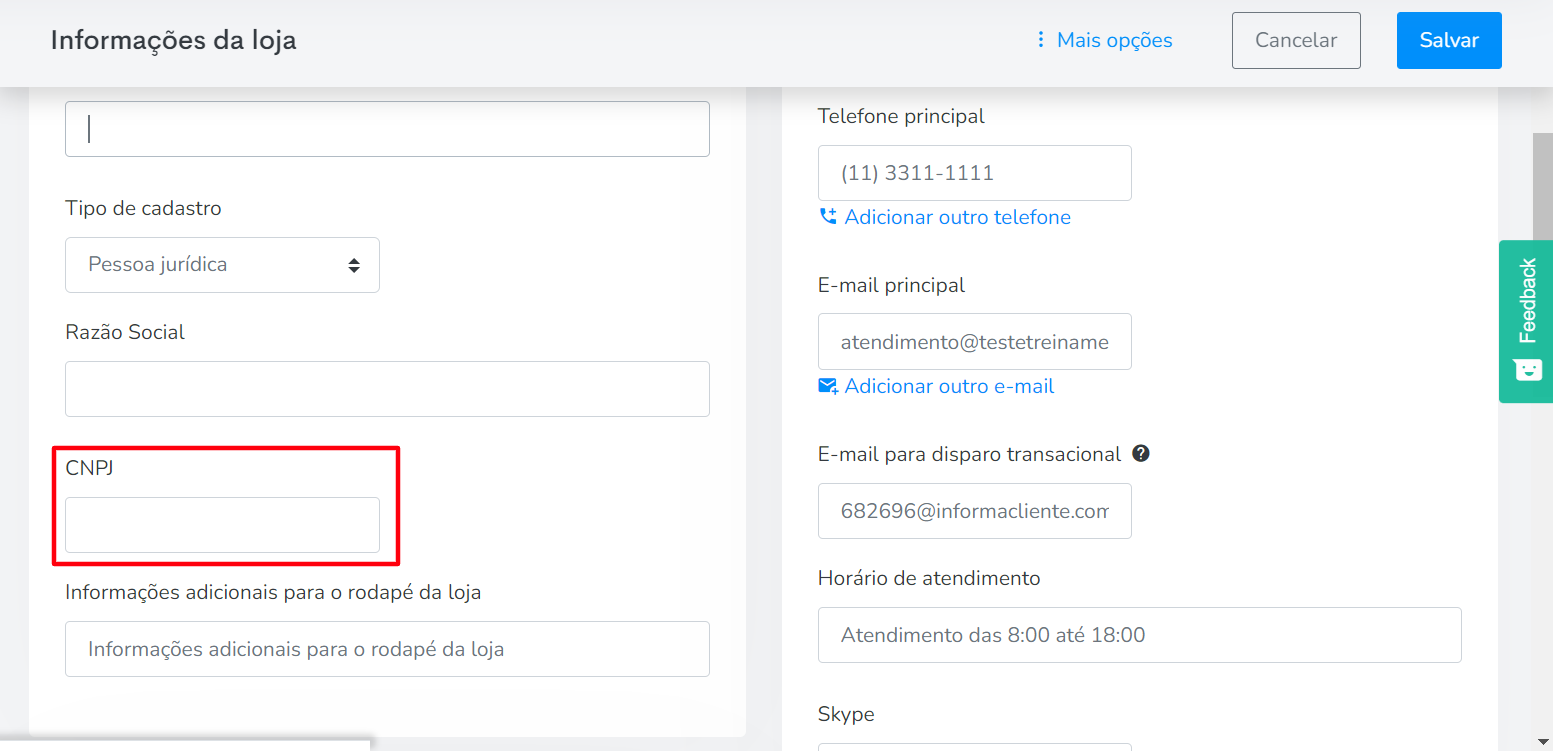1553x751 pixels.
Task: Open the Mais opções three-dot menu icon
Action: point(1041,40)
